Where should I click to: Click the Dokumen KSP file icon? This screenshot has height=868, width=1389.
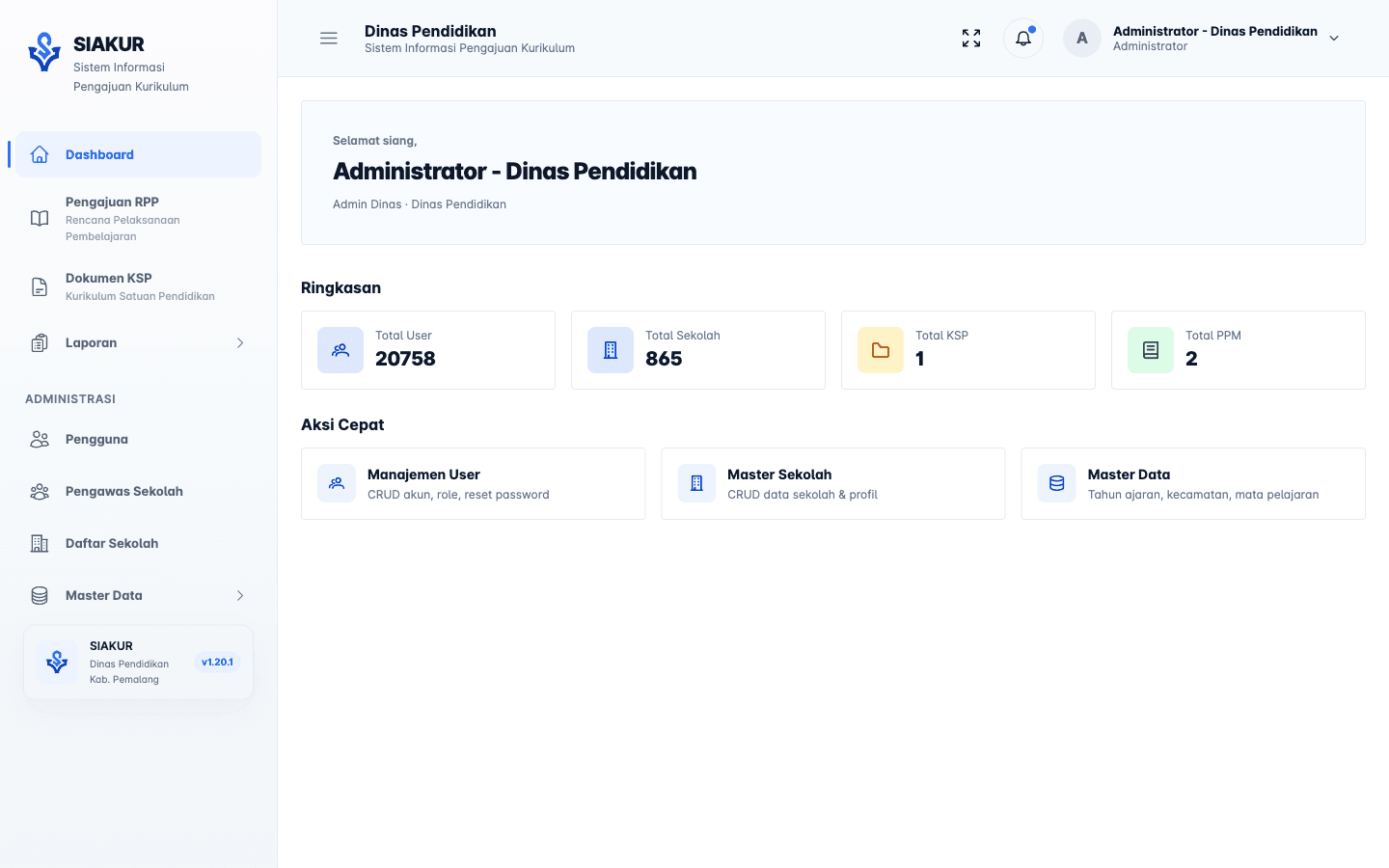40,286
